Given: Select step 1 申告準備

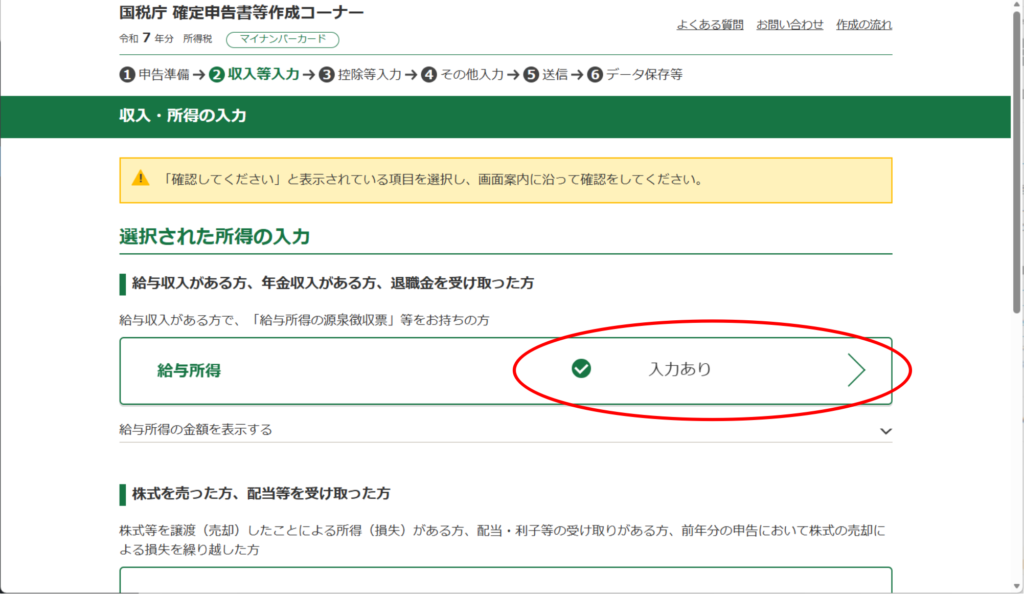Looking at the screenshot, I should (x=155, y=74).
